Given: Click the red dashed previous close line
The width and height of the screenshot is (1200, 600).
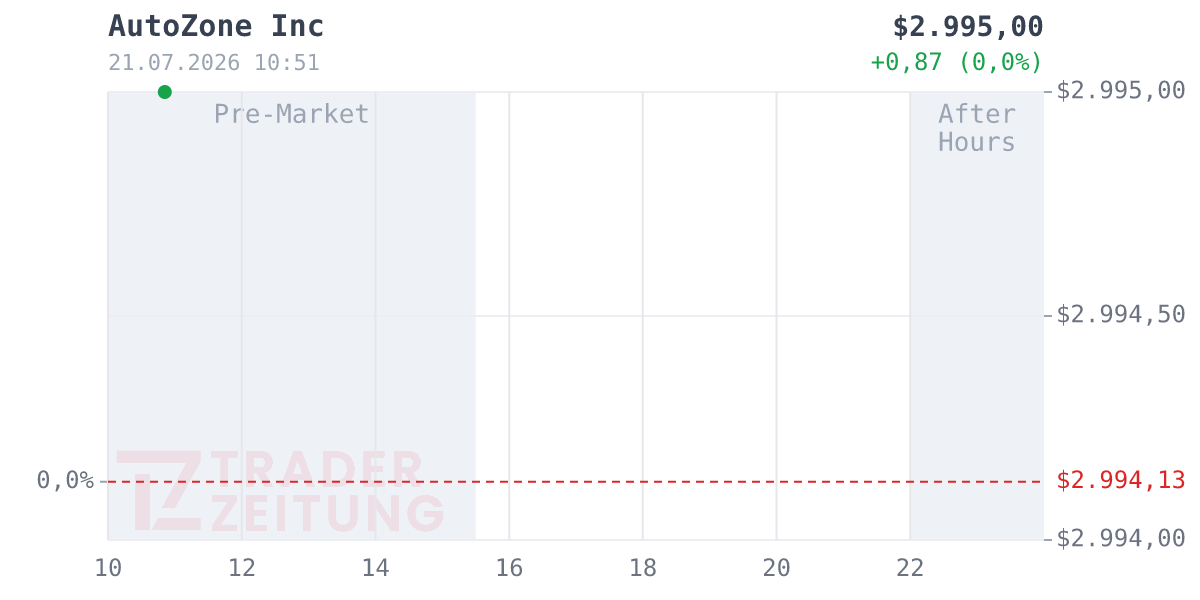Looking at the screenshot, I should coord(576,482).
